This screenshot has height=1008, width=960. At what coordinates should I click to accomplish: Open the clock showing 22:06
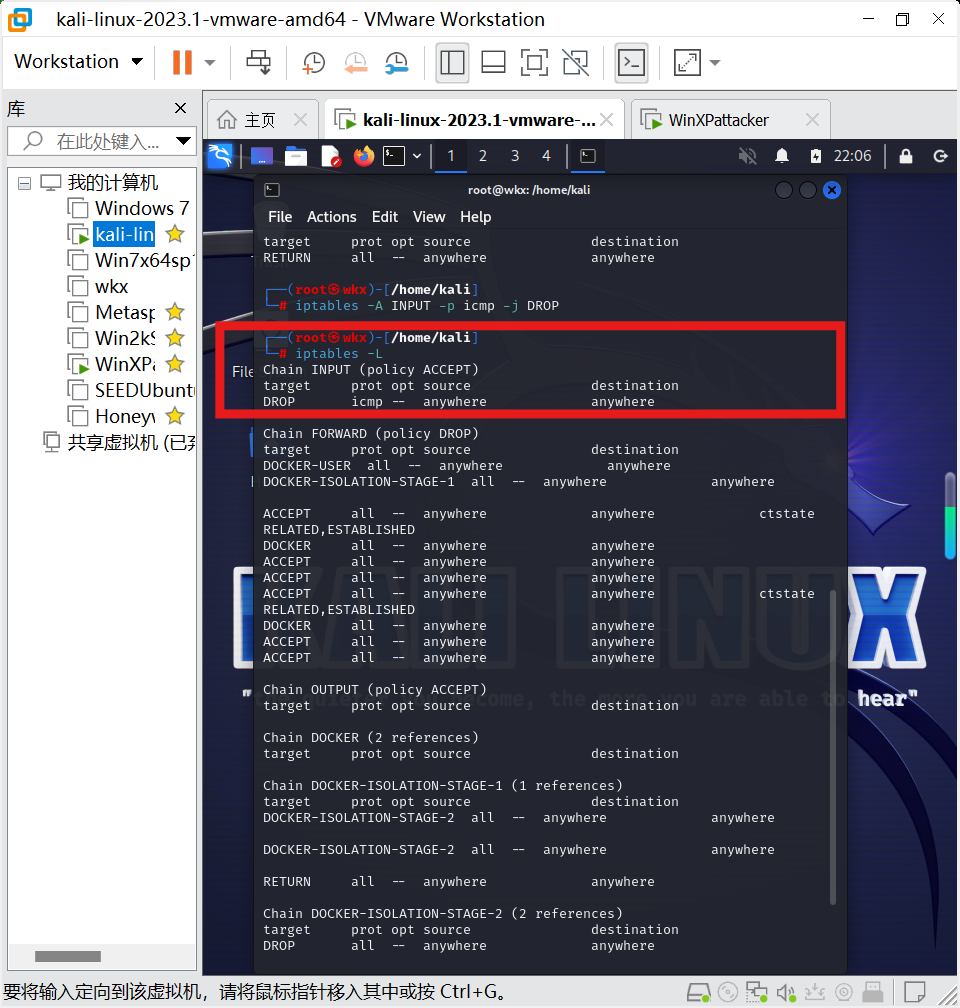coord(853,156)
